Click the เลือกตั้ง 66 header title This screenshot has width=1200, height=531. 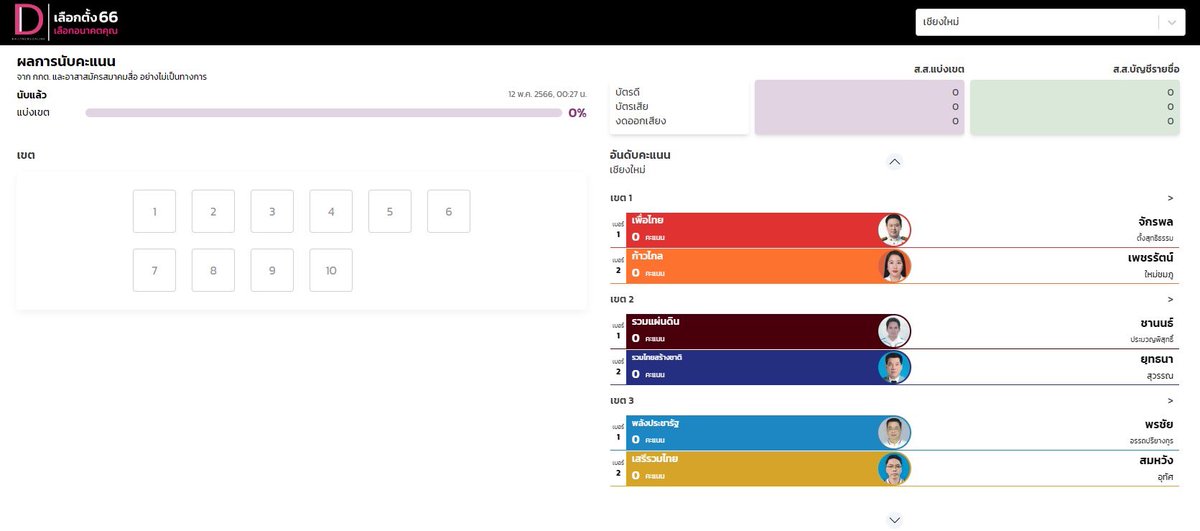coord(86,17)
